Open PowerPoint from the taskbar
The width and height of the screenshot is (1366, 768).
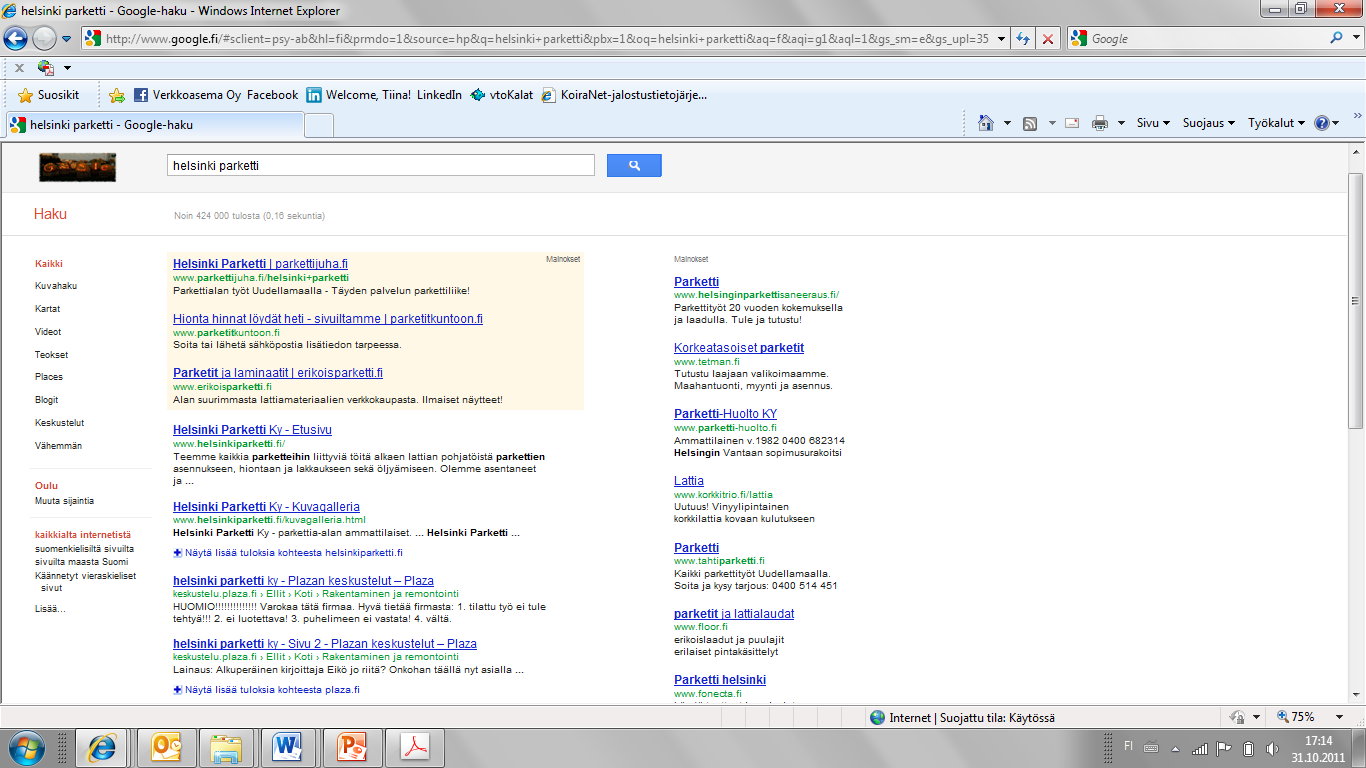click(x=351, y=748)
